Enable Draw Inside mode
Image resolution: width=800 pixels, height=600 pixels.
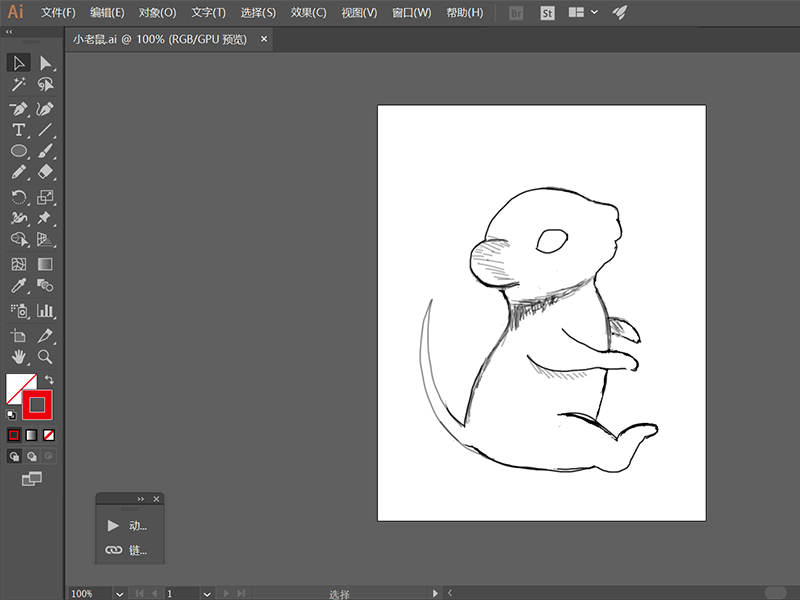tap(49, 456)
